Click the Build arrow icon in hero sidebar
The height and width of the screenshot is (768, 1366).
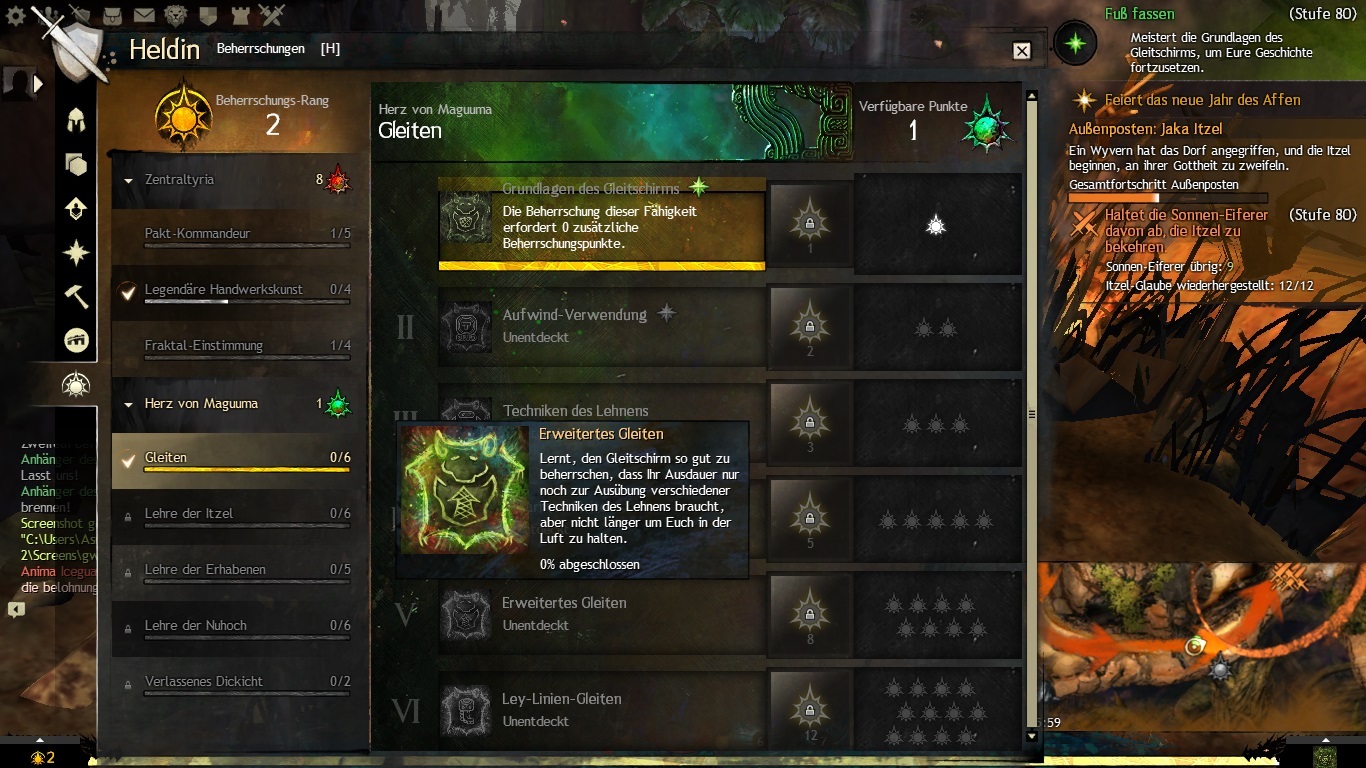[x=76, y=208]
